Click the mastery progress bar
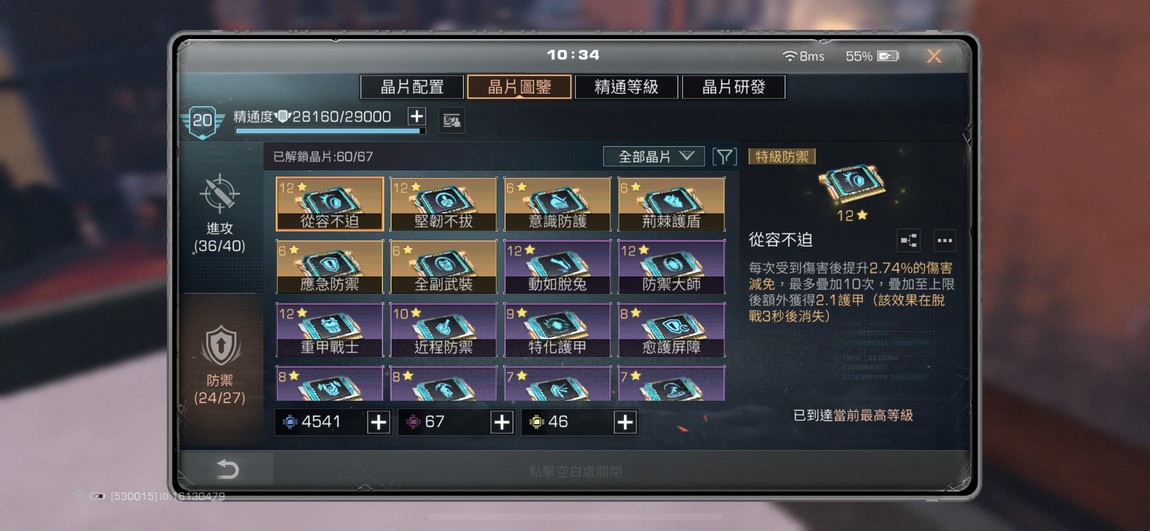 [x=329, y=131]
